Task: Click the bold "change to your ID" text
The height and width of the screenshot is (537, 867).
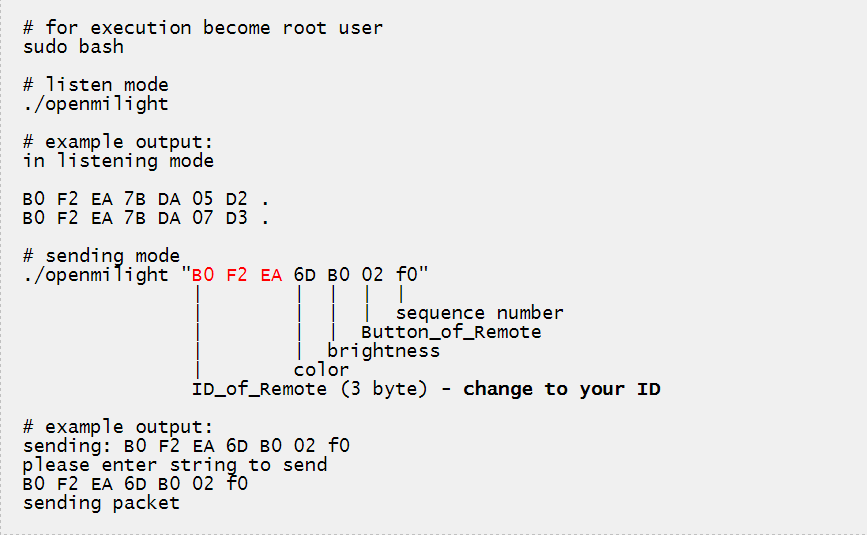Action: click(x=561, y=389)
